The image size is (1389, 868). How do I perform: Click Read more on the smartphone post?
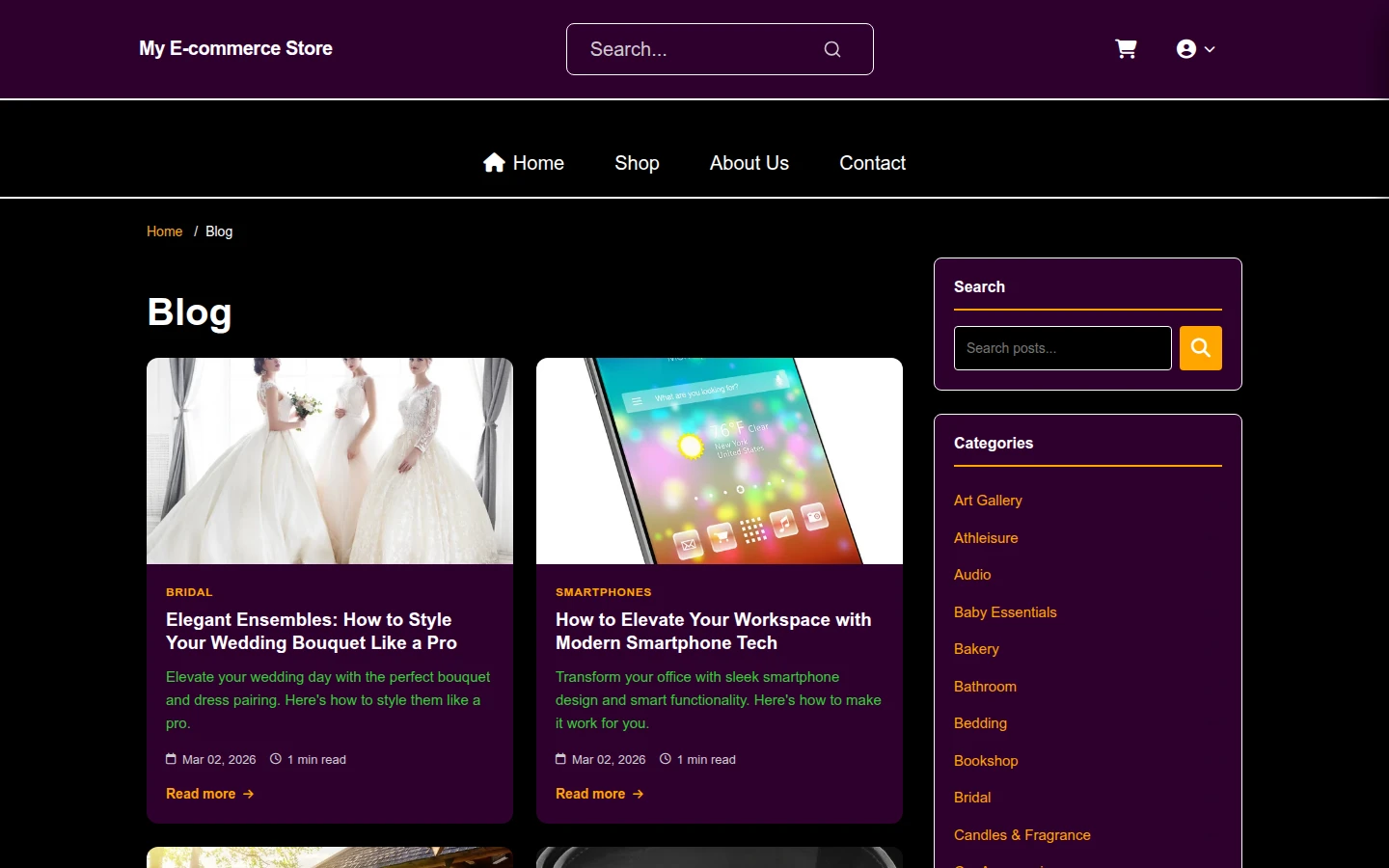600,794
